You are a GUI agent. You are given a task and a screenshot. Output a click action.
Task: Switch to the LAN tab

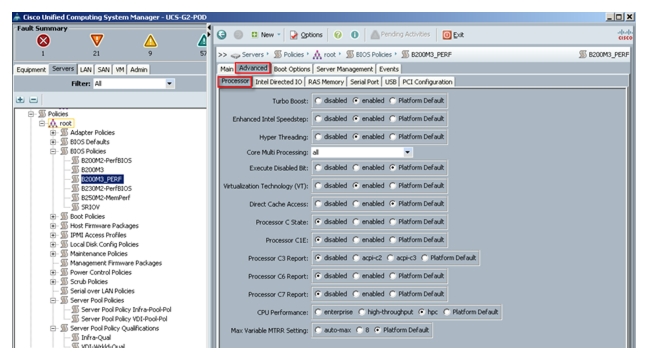(86, 70)
